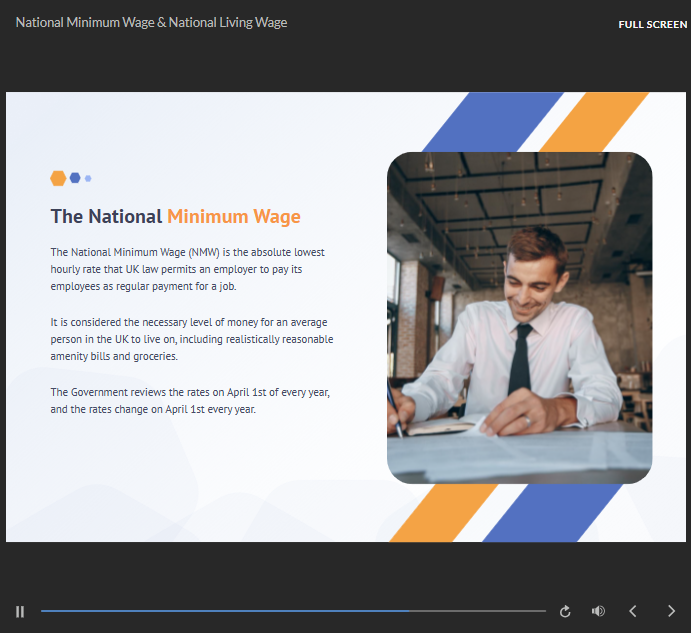
Task: Click the FULL SCREEN button
Action: (653, 25)
